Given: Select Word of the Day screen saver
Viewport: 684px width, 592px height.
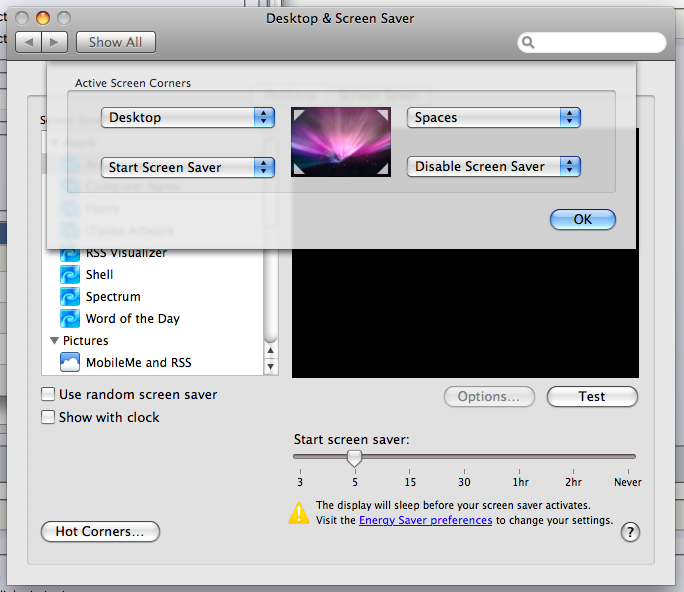Looking at the screenshot, I should (133, 319).
